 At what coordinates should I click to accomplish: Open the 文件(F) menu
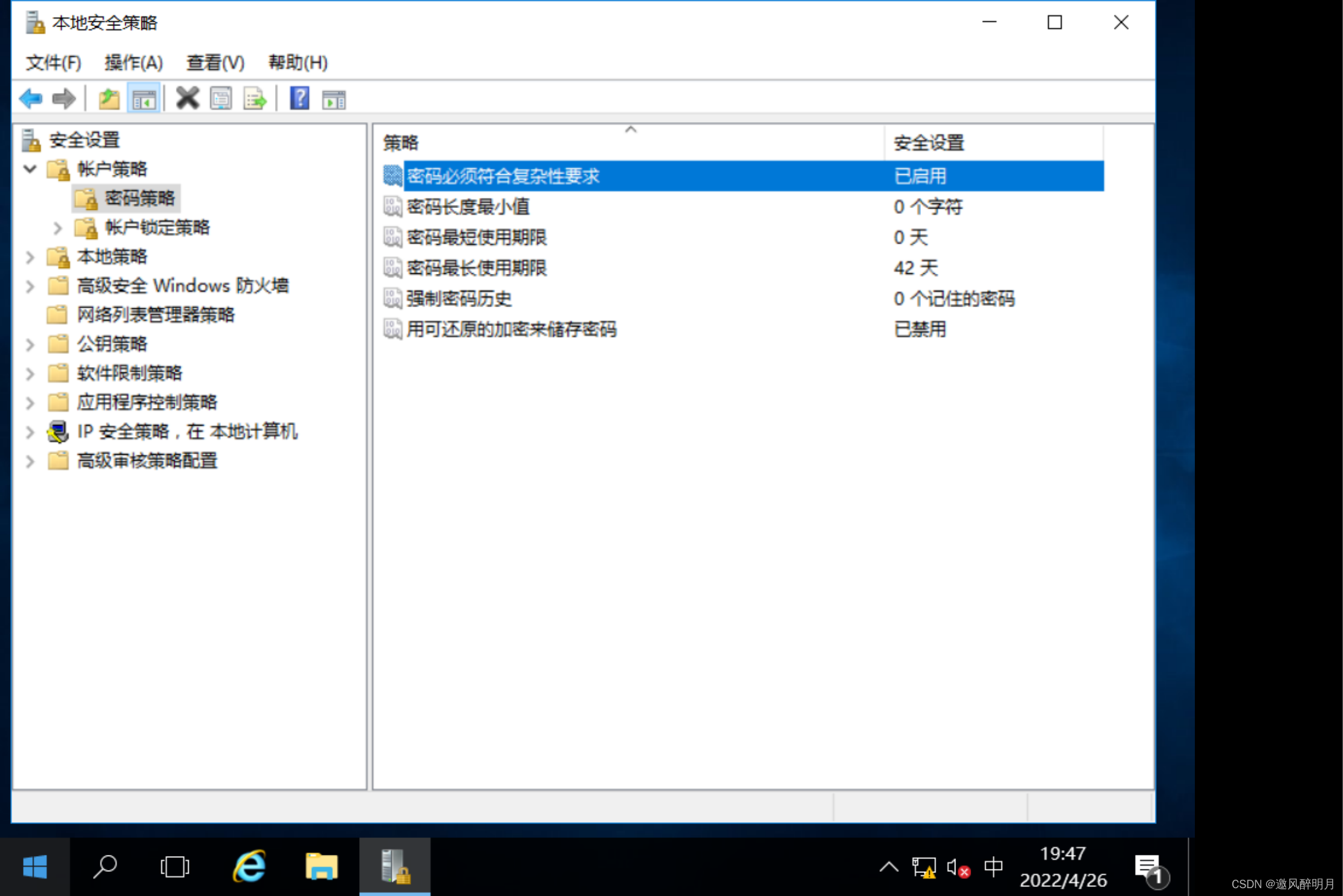coord(53,62)
